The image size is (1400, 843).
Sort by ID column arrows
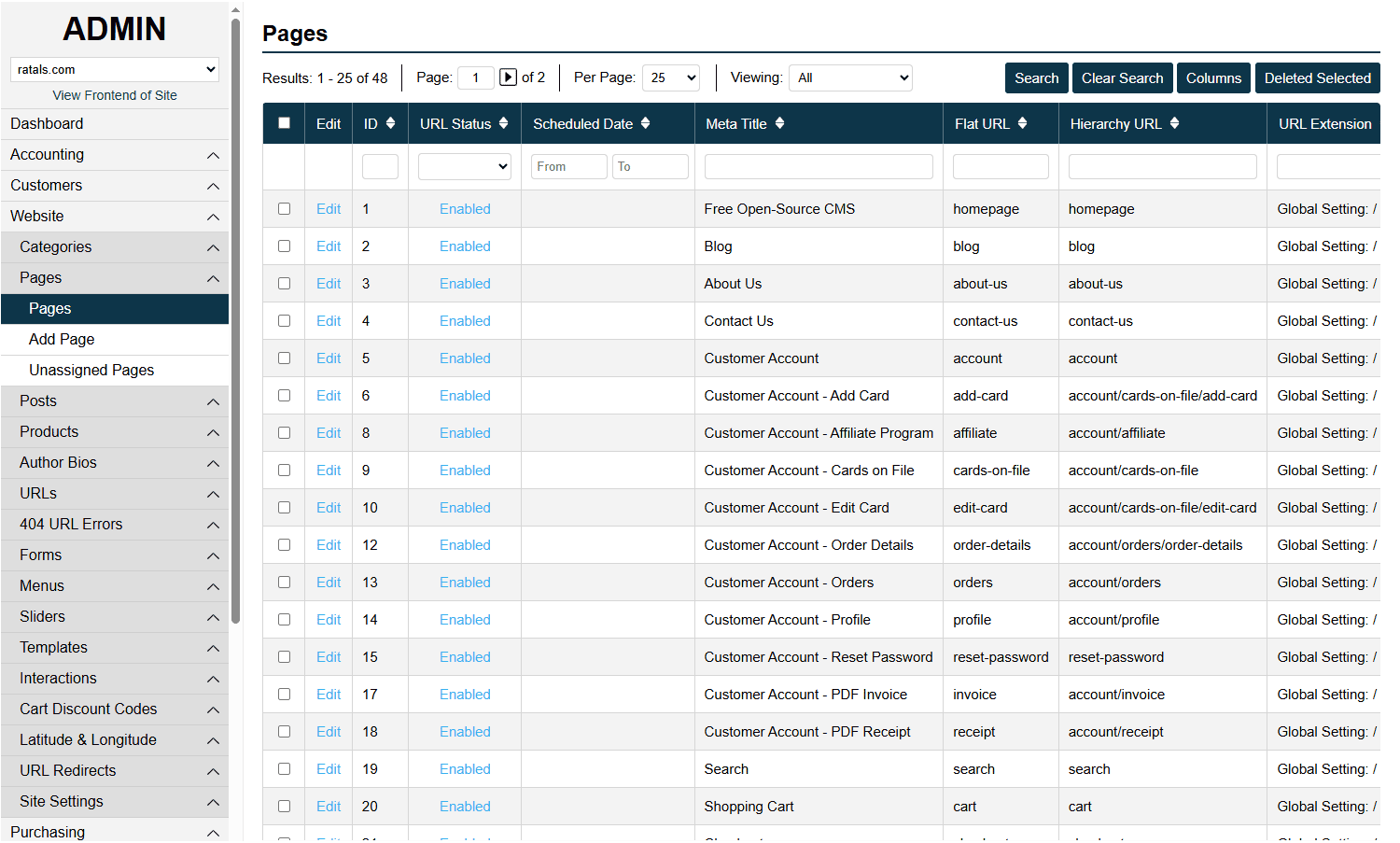coord(390,123)
